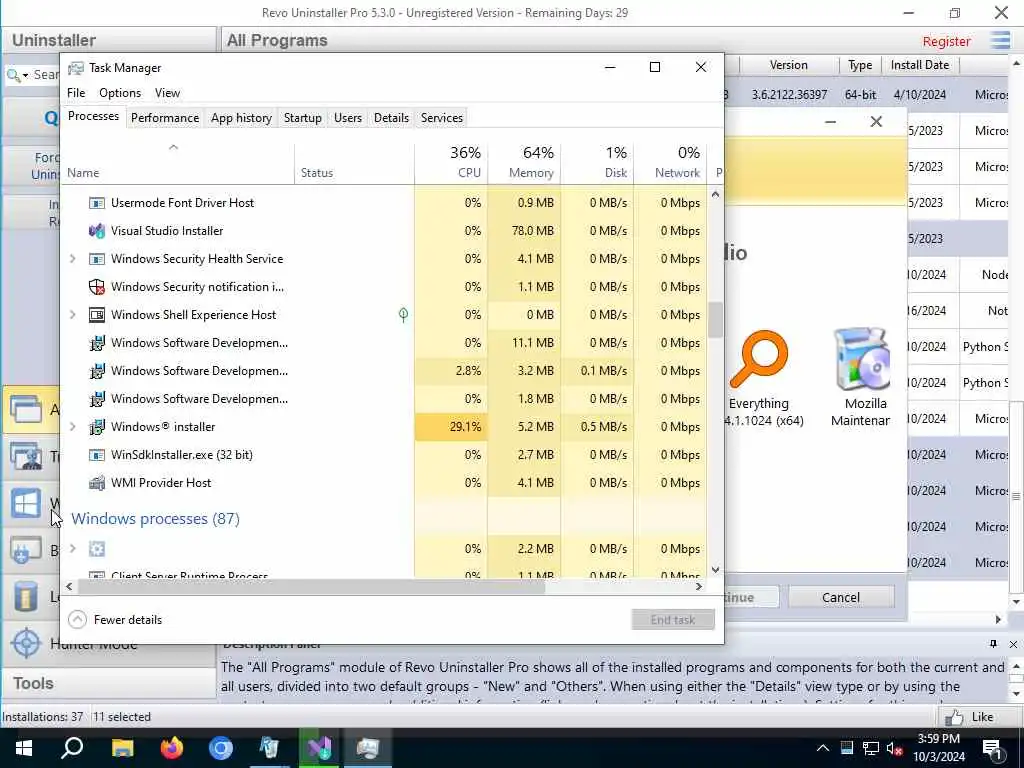The height and width of the screenshot is (768, 1024).
Task: Sort processes by Disk column
Action: (597, 163)
